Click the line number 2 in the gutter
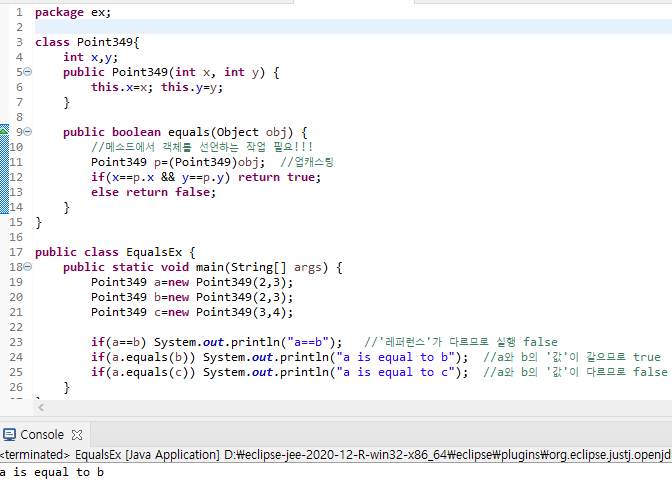This screenshot has height=493, width=672. (x=19, y=27)
